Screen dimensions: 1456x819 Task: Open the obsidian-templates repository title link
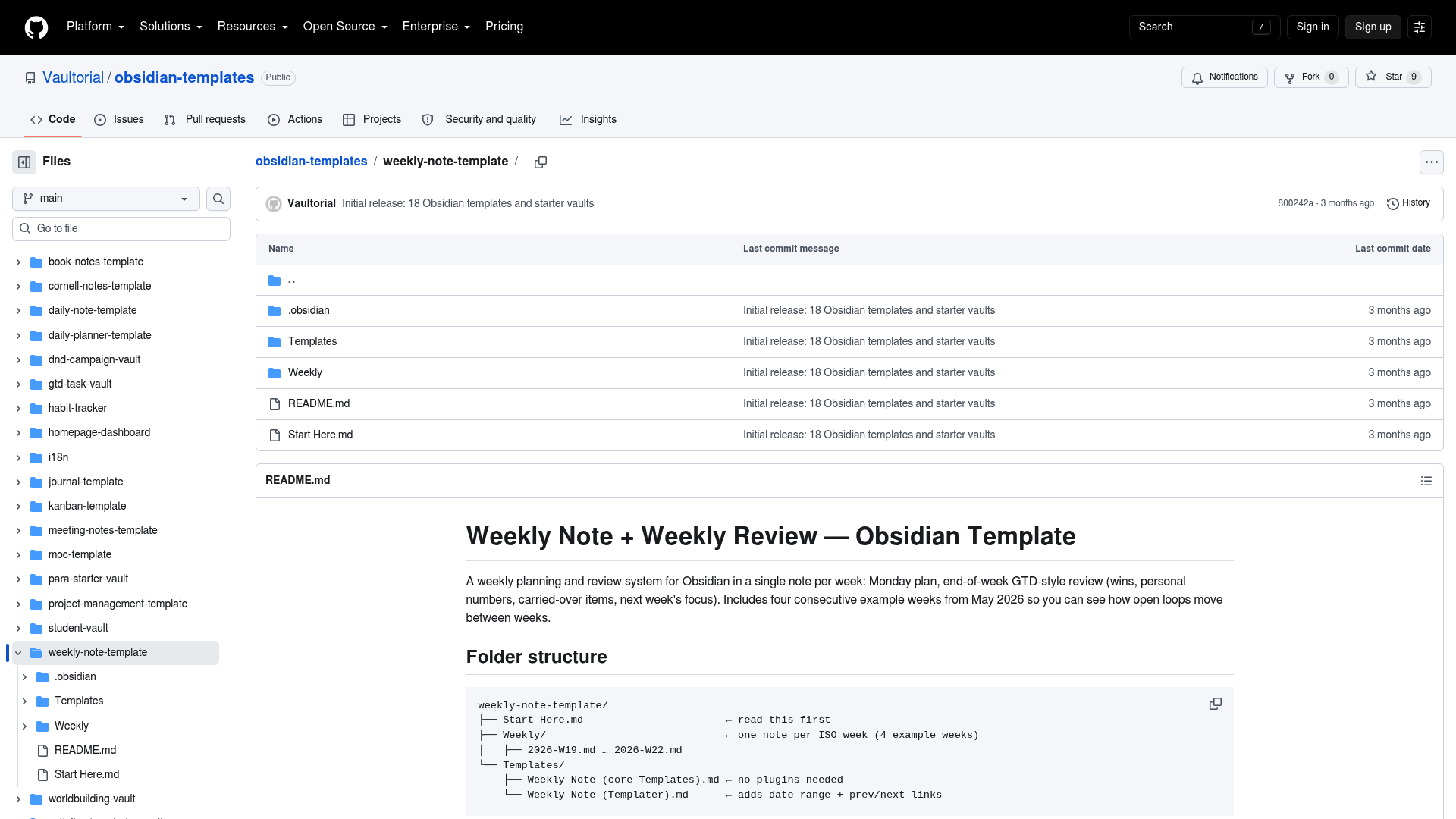pos(184,78)
